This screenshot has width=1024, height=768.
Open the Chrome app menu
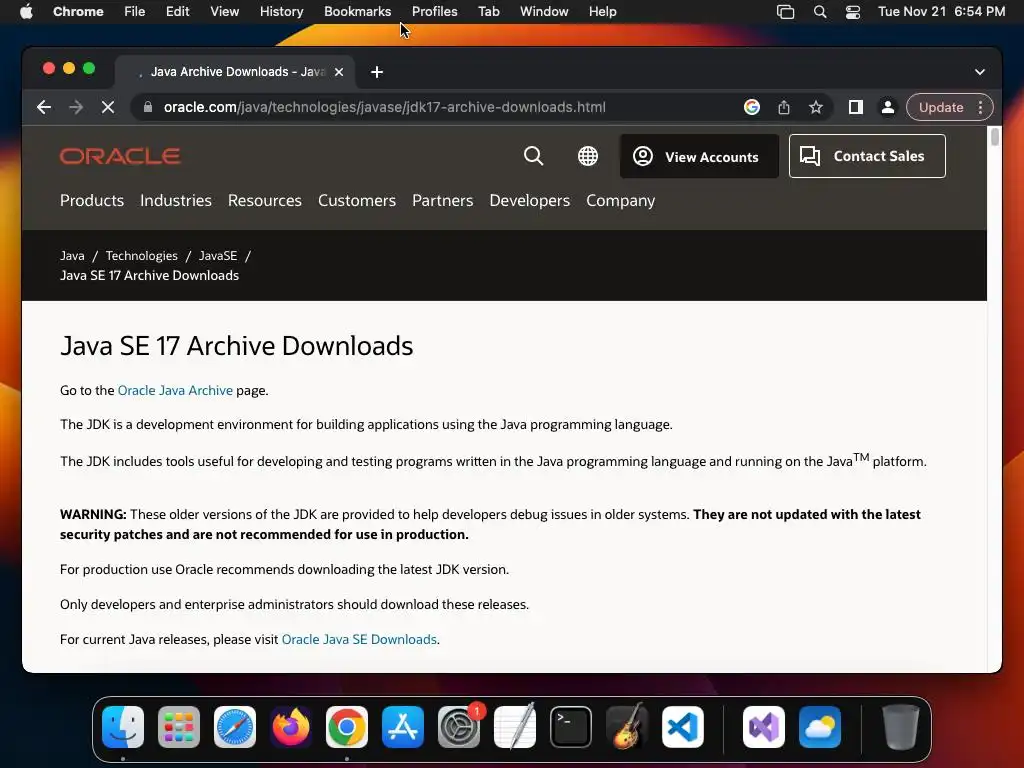(78, 12)
